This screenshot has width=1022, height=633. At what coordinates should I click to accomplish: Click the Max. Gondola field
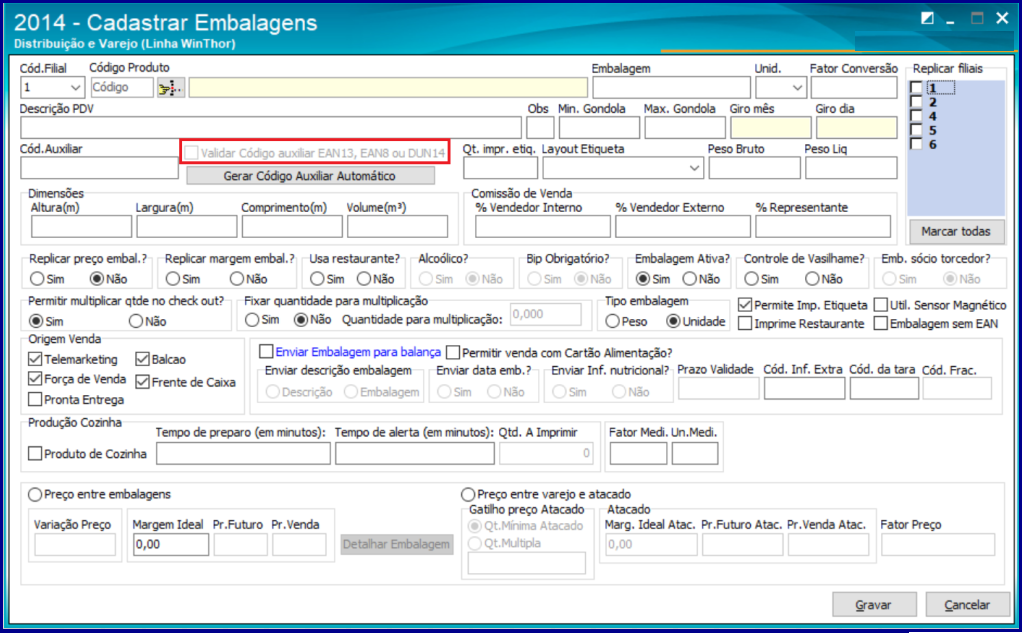click(685, 128)
